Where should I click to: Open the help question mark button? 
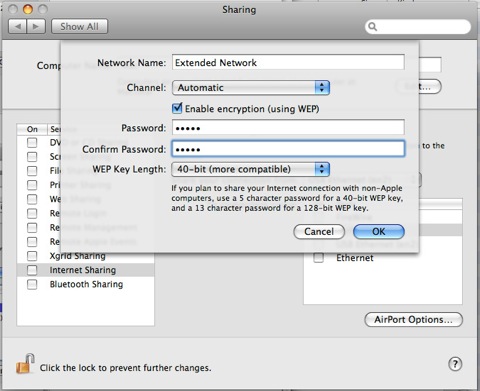[x=455, y=364]
